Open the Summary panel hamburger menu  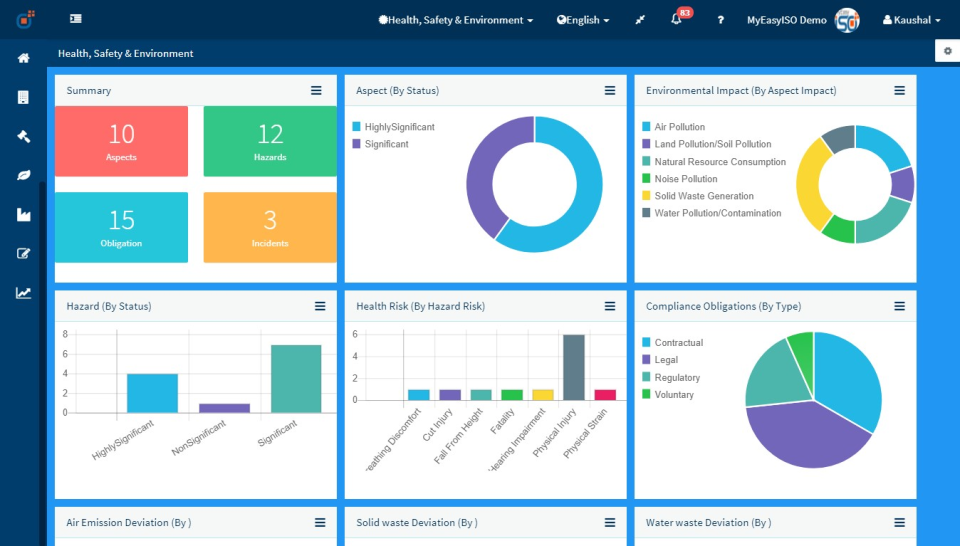(x=316, y=90)
